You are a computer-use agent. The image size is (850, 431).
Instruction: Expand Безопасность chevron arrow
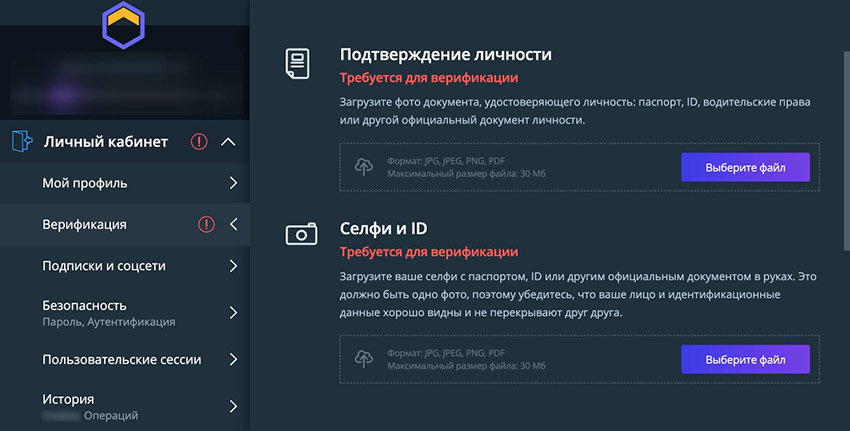pyautogui.click(x=234, y=312)
